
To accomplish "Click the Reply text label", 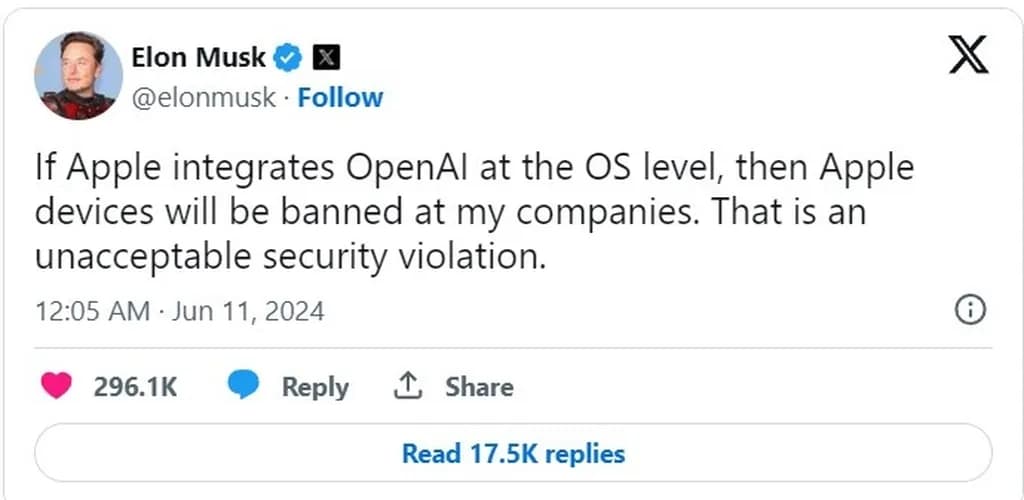I will pyautogui.click(x=315, y=387).
